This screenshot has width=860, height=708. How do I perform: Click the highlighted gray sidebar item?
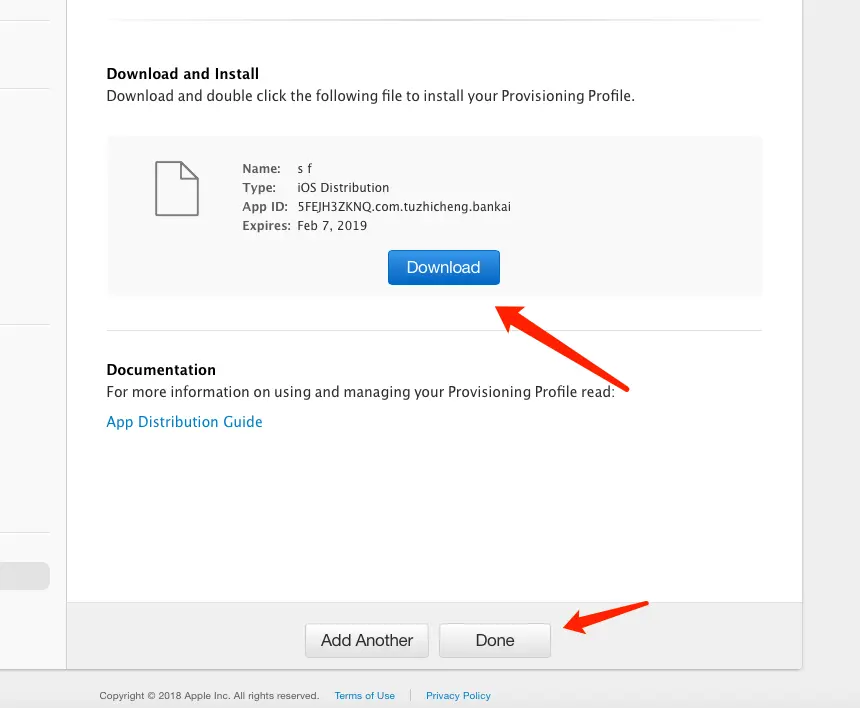pyautogui.click(x=25, y=576)
